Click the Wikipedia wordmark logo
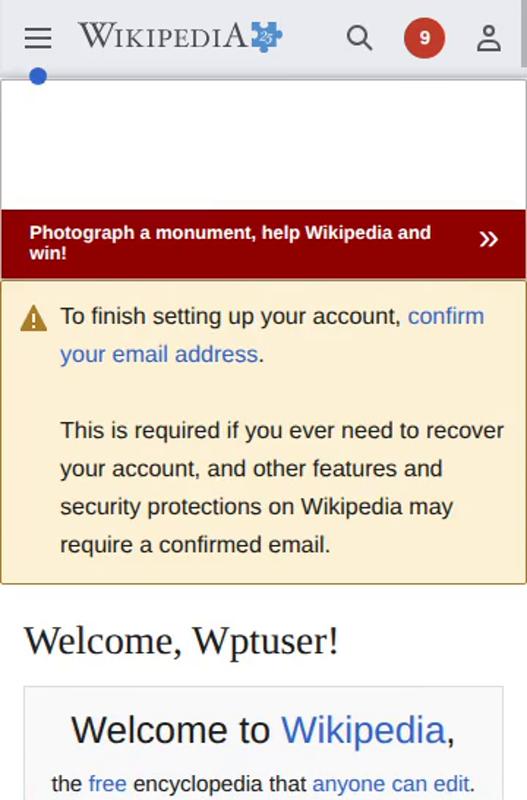 [163, 37]
